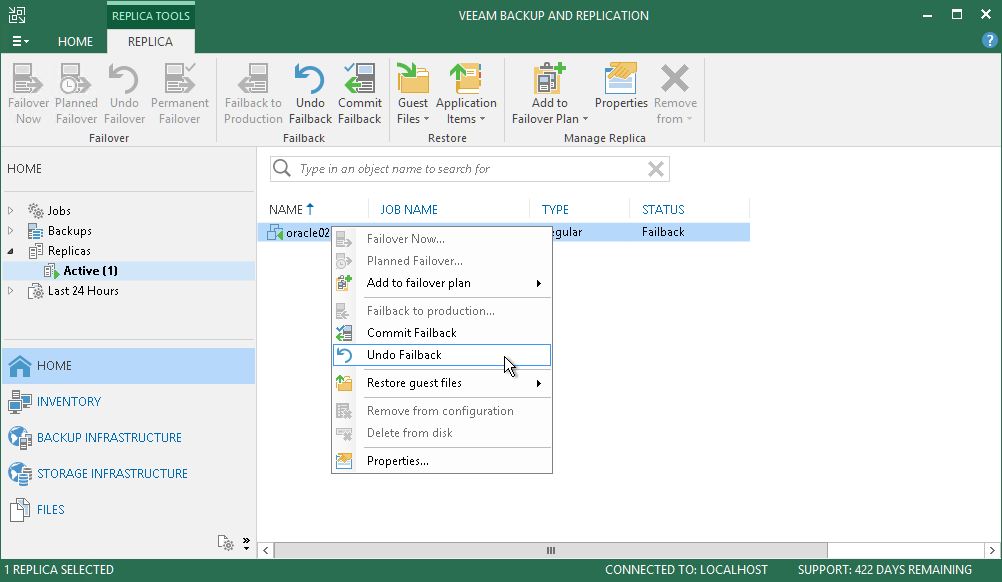This screenshot has width=1002, height=582.
Task: Click the navigation pane options gear icon
Action: [226, 543]
